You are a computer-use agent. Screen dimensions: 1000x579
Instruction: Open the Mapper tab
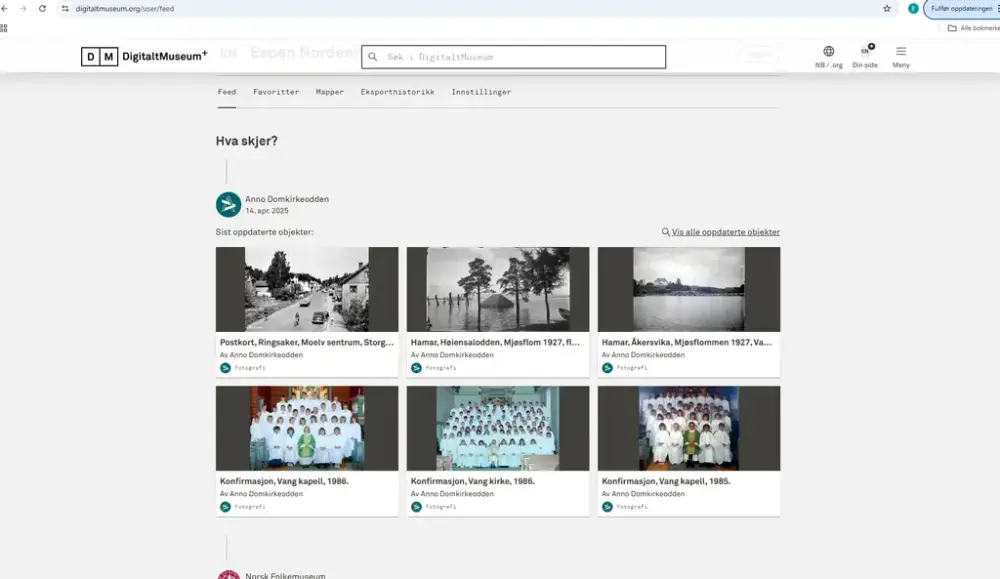coord(330,92)
